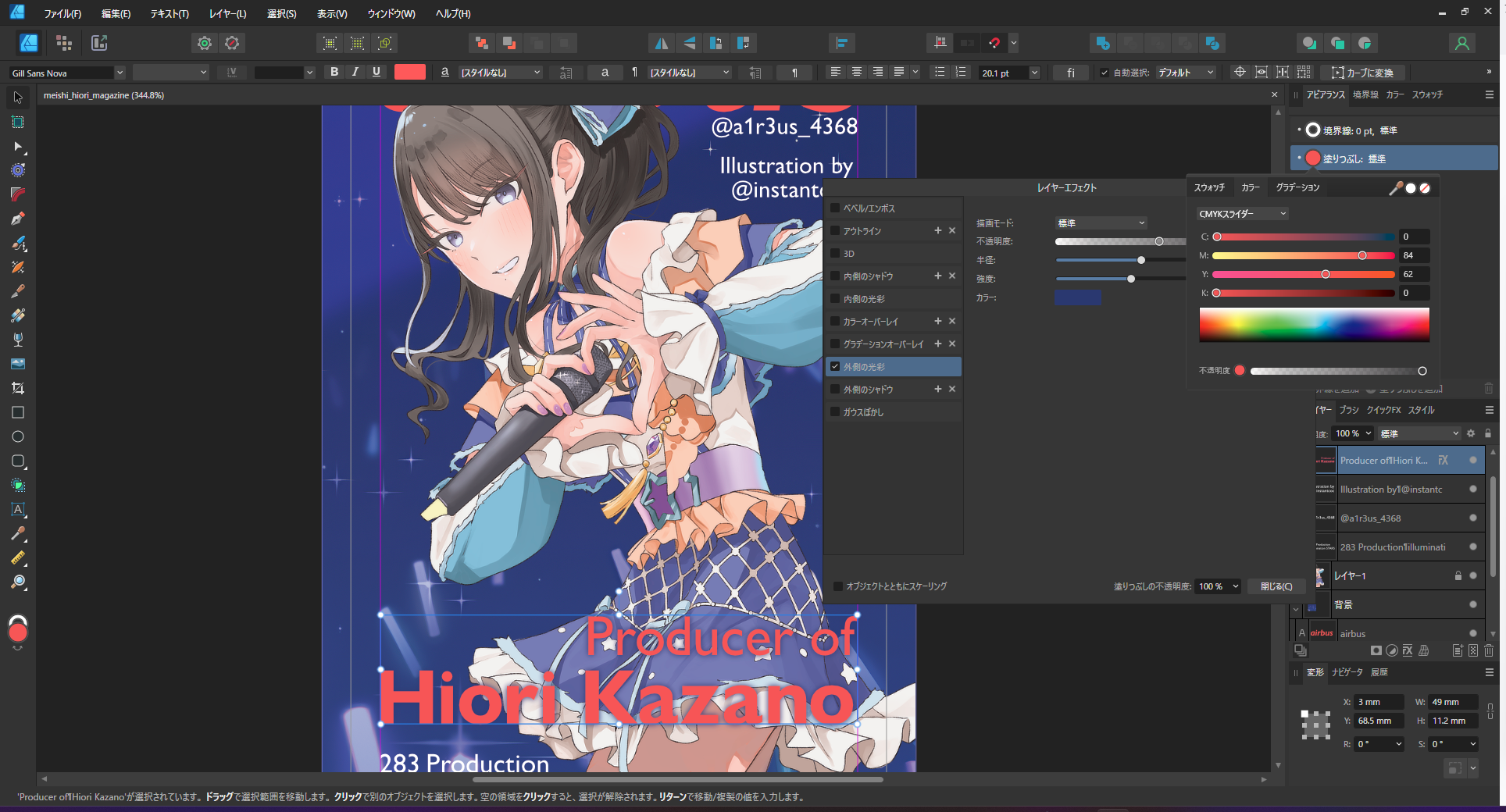Click the カーブに変換 convert to curves button
Image resolution: width=1506 pixels, height=812 pixels.
pyautogui.click(x=1363, y=73)
